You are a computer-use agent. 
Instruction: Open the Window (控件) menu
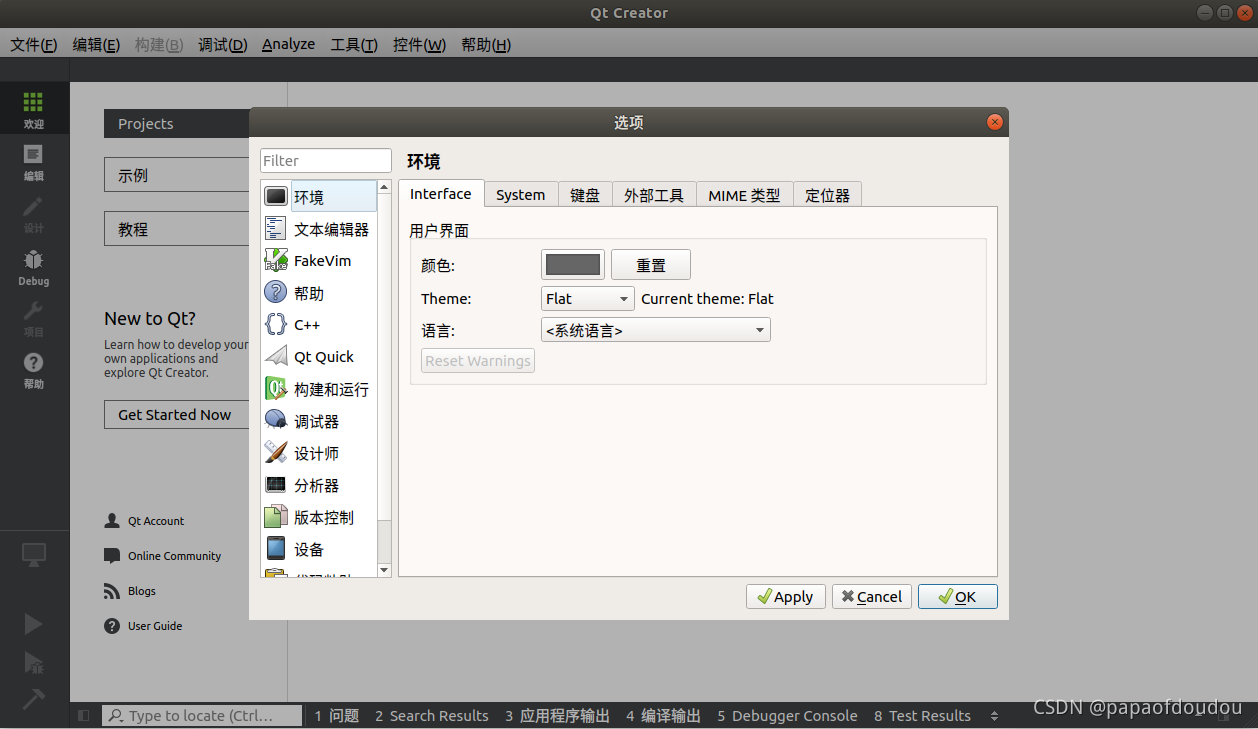click(x=420, y=45)
